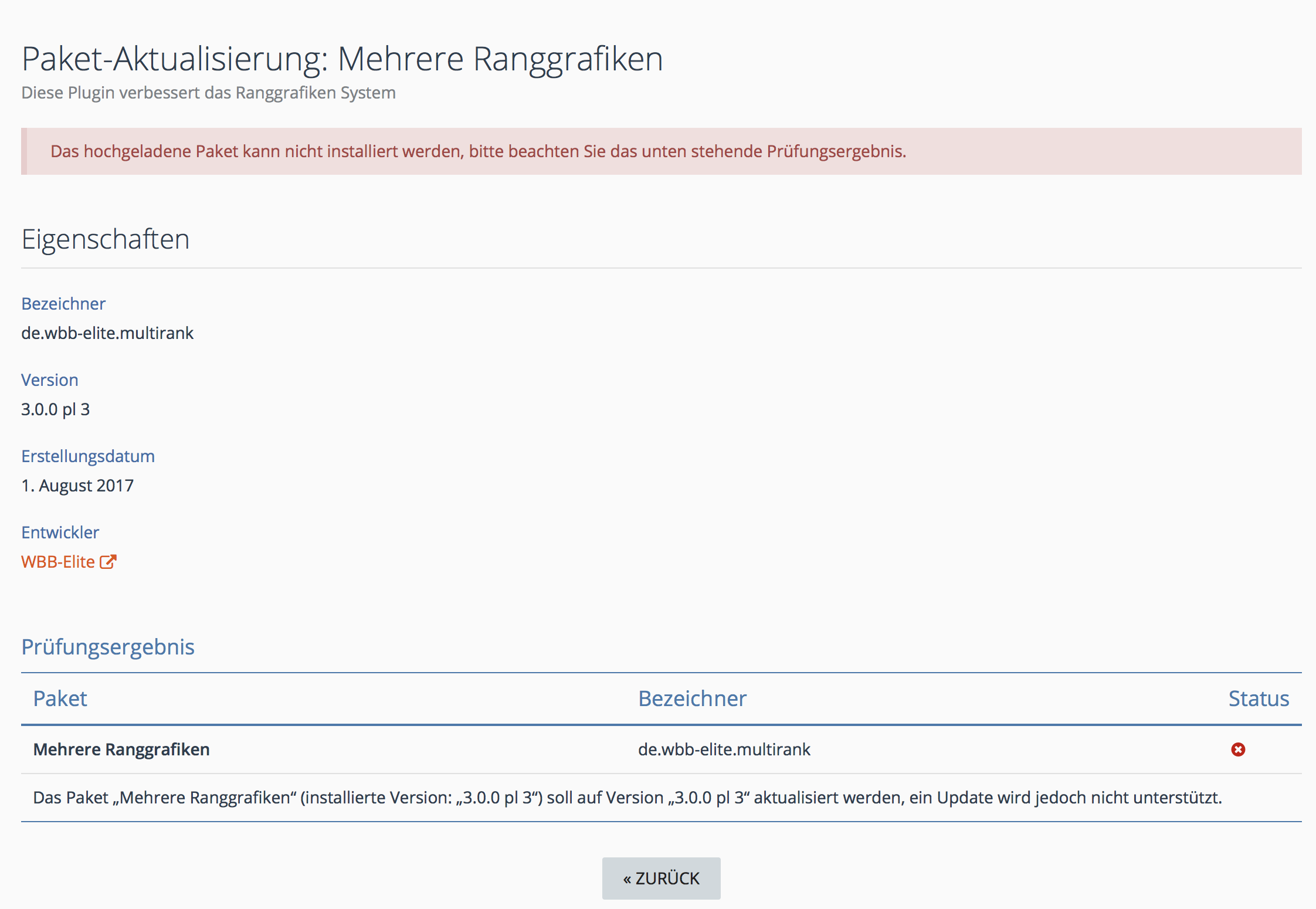Click the Bezeichner table column header
This screenshot has height=909, width=1316.
pos(692,698)
